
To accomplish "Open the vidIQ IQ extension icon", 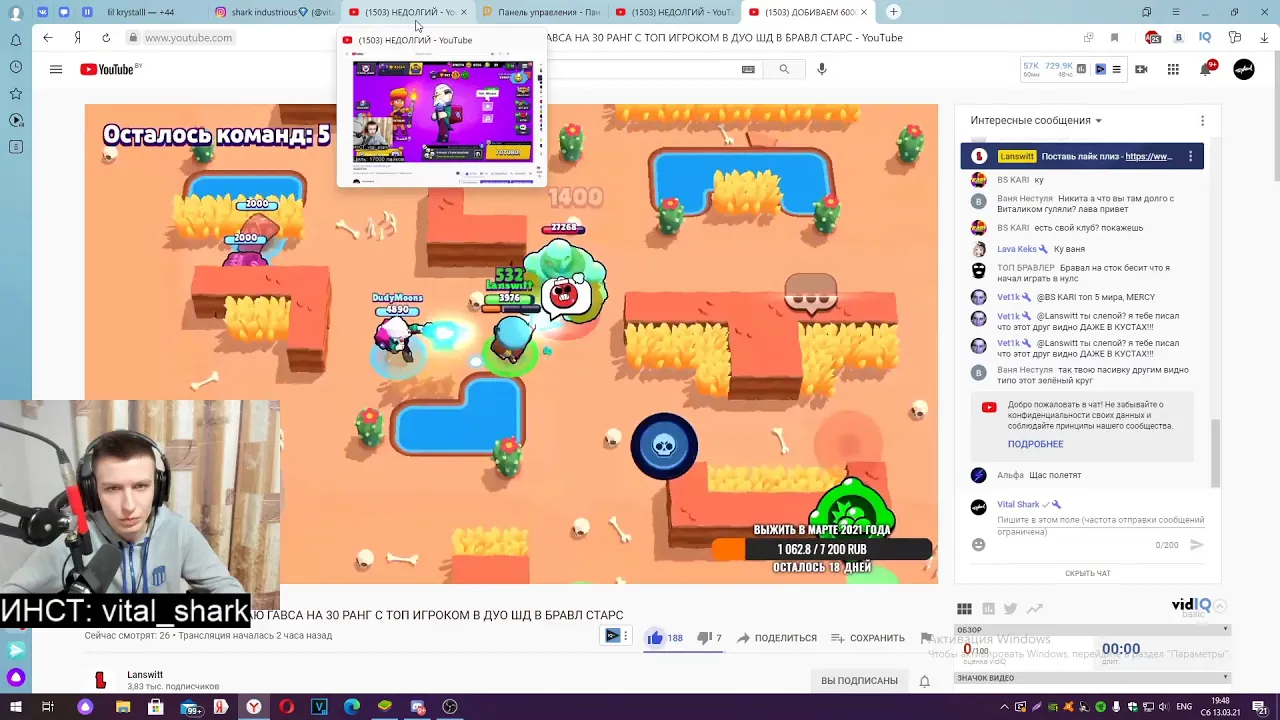I will pyautogui.click(x=1205, y=37).
